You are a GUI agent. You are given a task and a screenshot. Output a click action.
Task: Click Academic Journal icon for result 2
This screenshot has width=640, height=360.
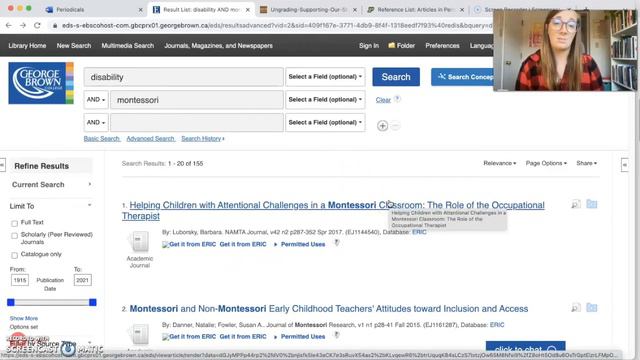click(140, 335)
